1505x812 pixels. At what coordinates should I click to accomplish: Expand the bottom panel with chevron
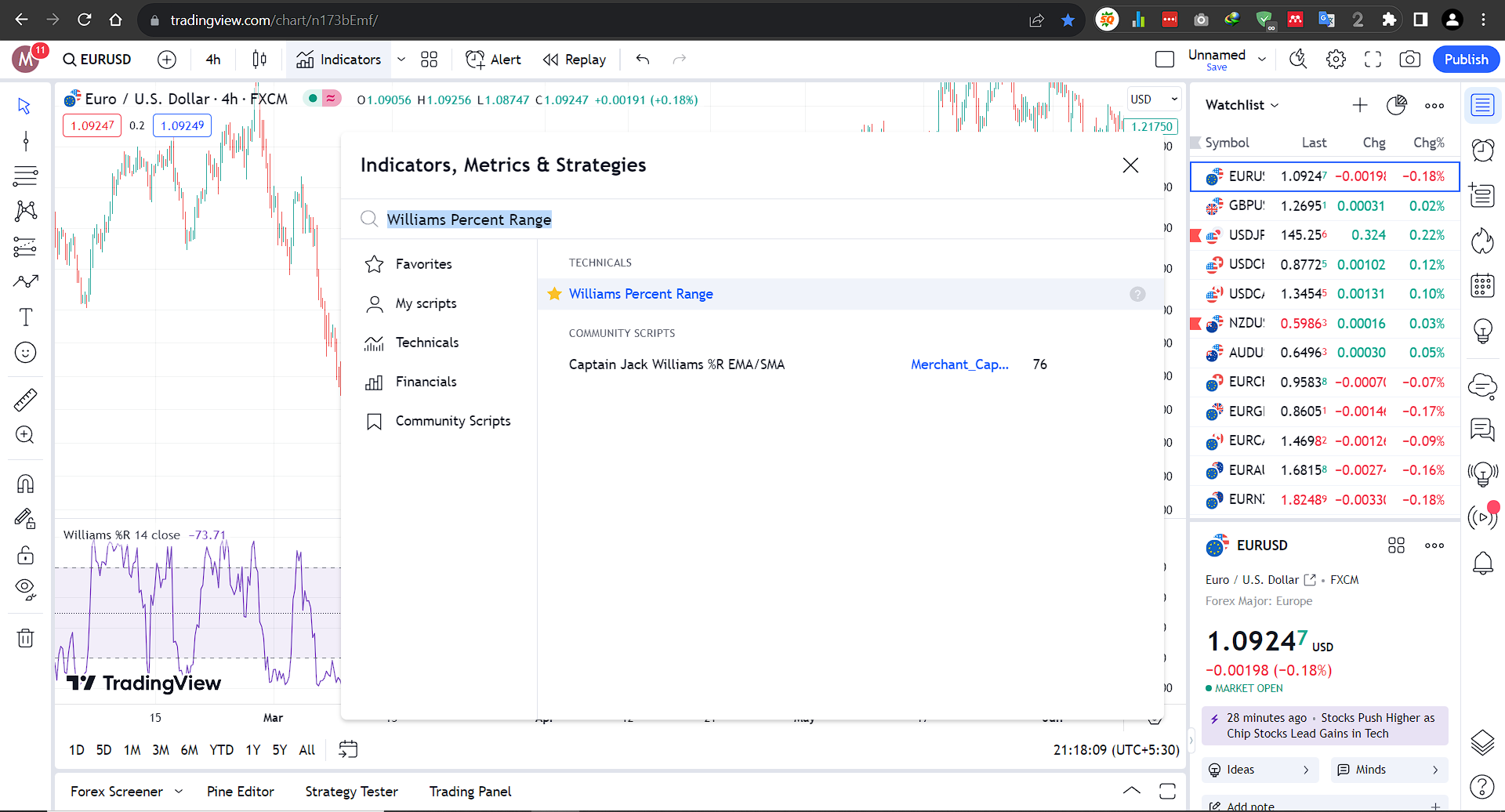pyautogui.click(x=1132, y=791)
